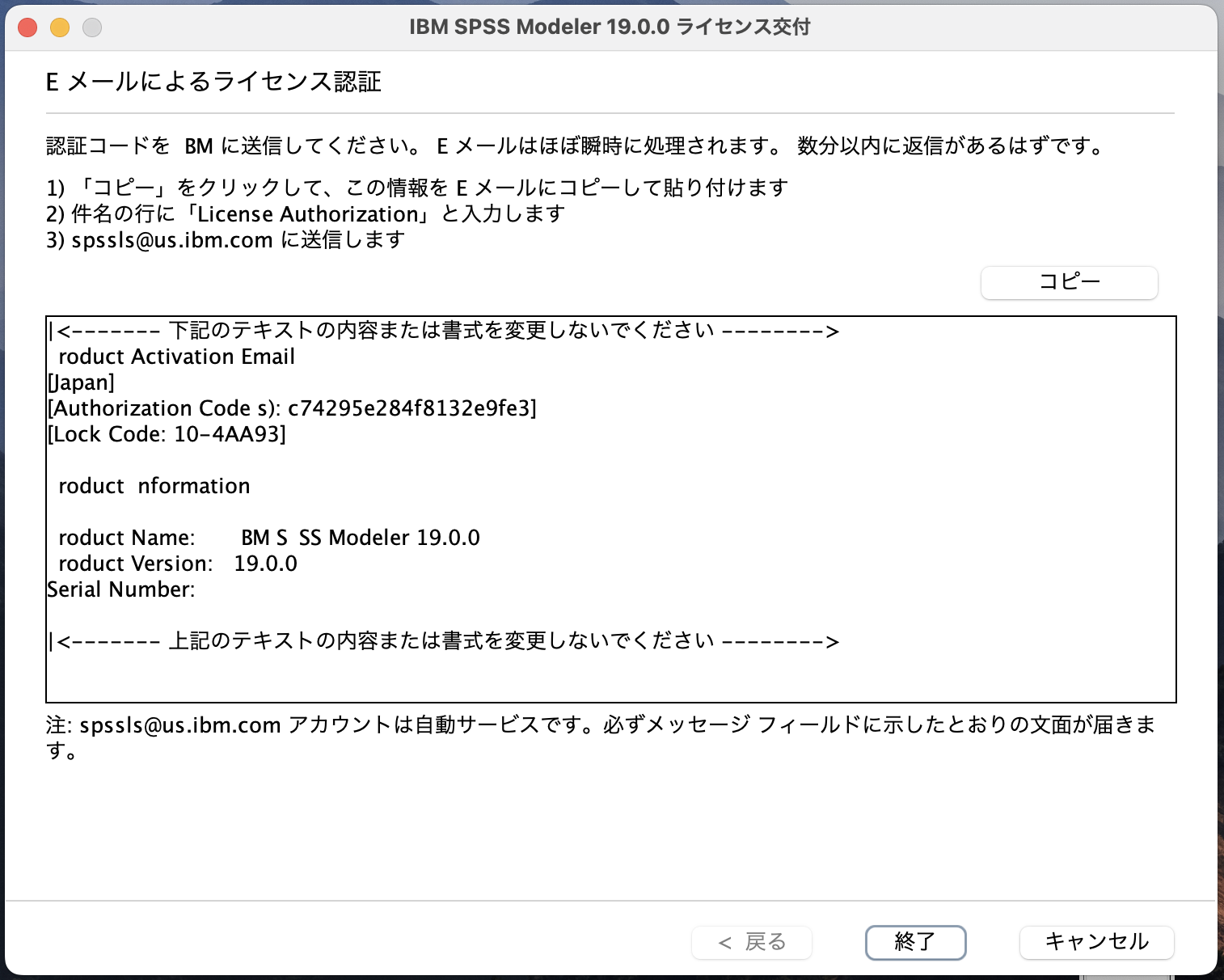Minimize window using yellow button
The image size is (1224, 980).
point(60,27)
